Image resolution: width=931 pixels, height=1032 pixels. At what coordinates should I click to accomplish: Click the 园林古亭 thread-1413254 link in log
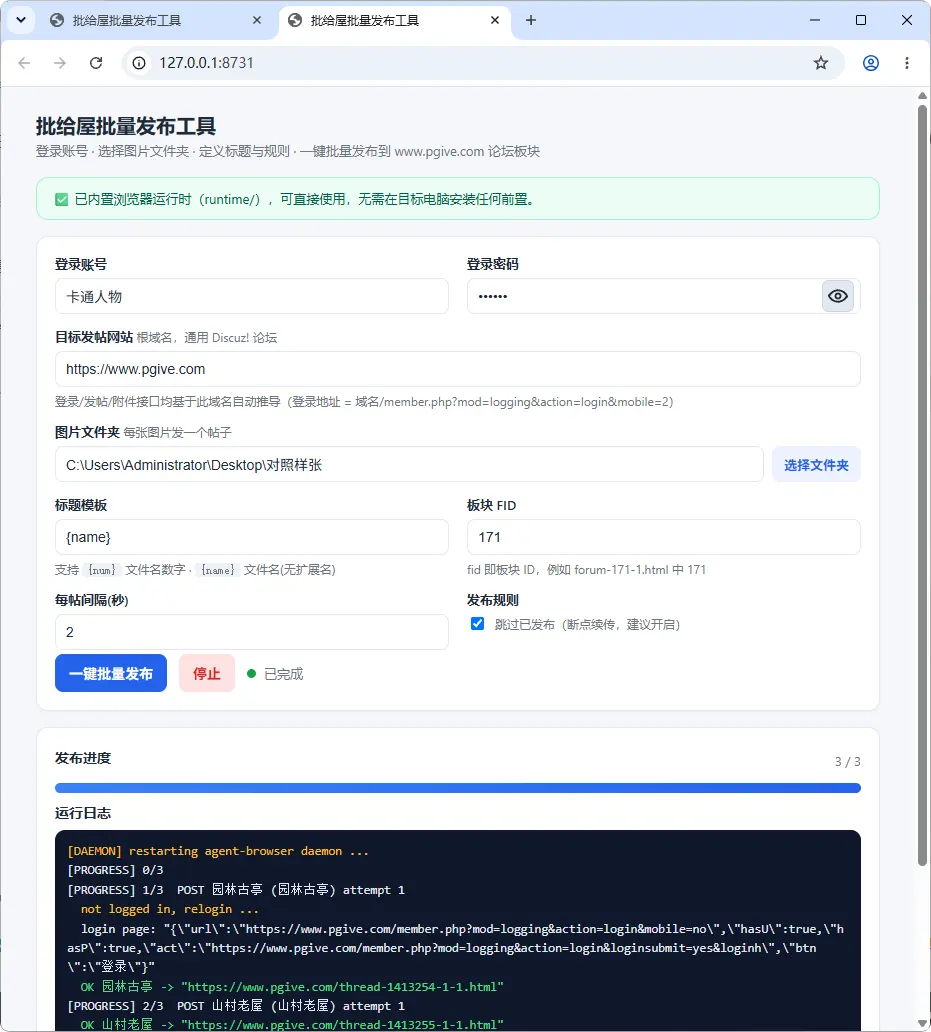coord(342,987)
